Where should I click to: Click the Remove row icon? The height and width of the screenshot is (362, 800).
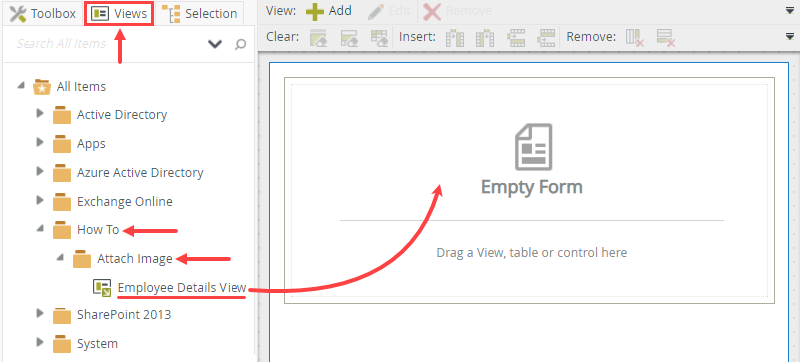(x=666, y=38)
